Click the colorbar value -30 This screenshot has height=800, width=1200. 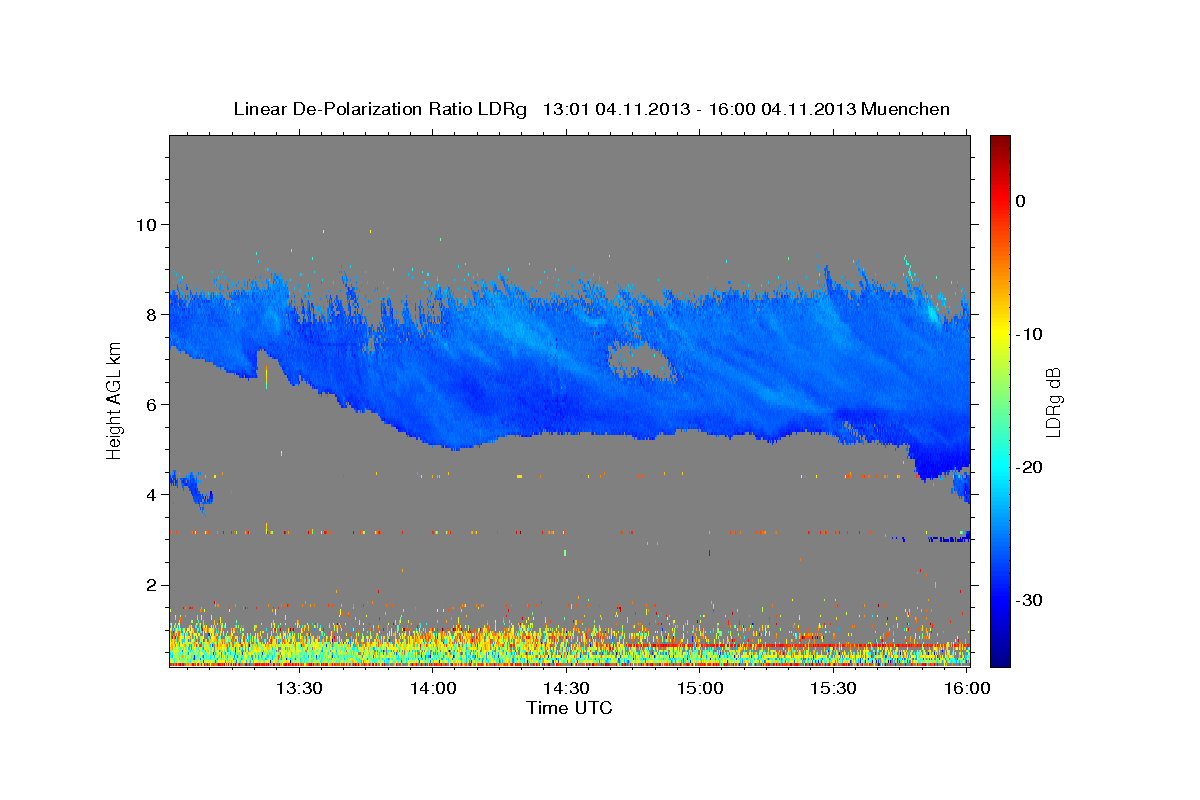(x=1029, y=600)
